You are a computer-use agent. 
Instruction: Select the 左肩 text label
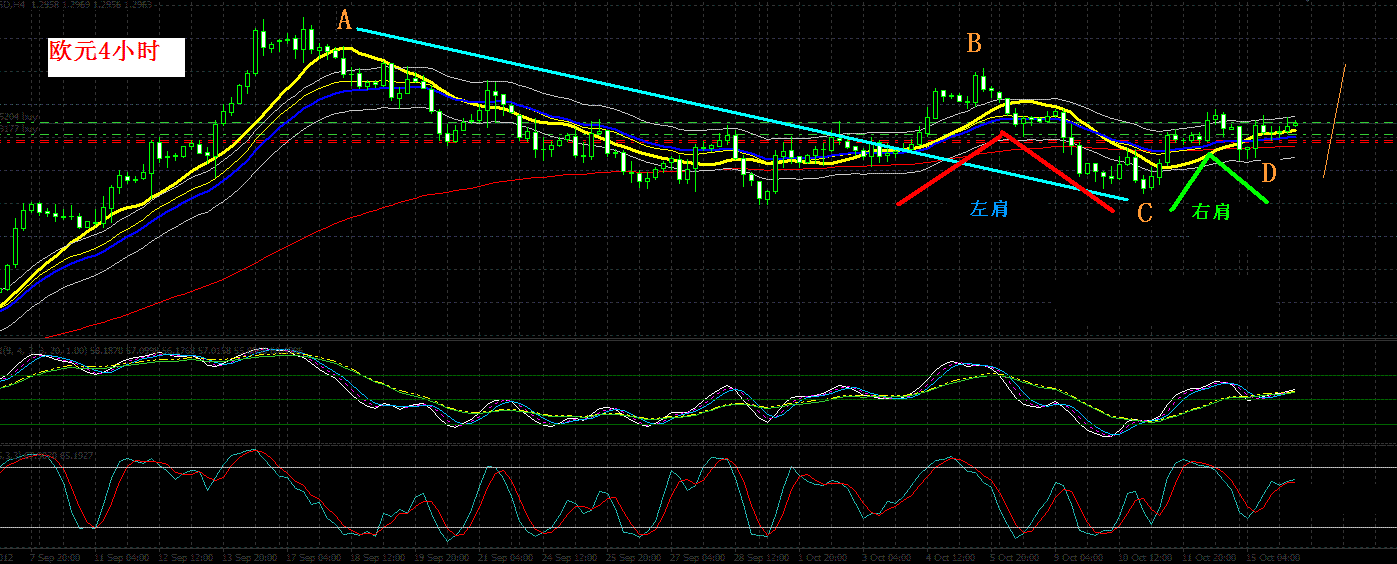click(987, 208)
